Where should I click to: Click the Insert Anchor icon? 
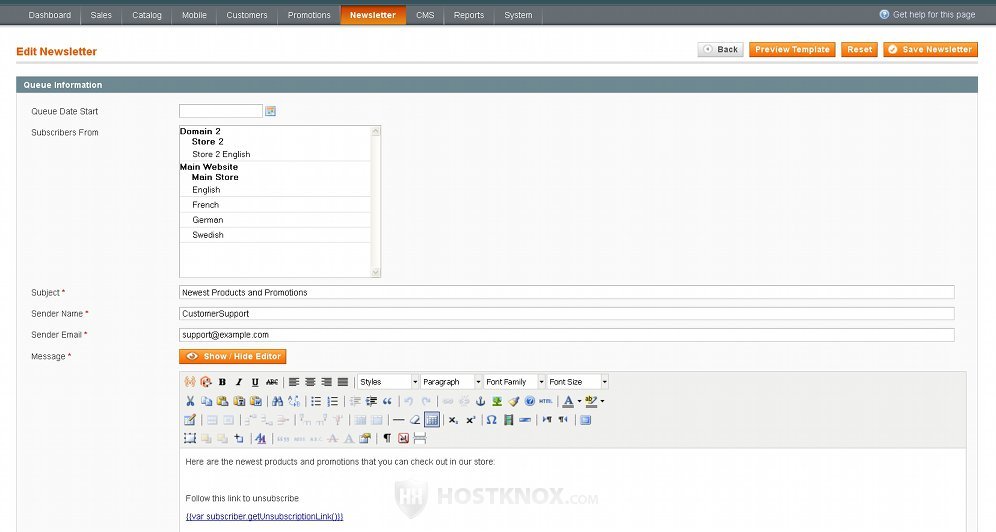pyautogui.click(x=480, y=401)
